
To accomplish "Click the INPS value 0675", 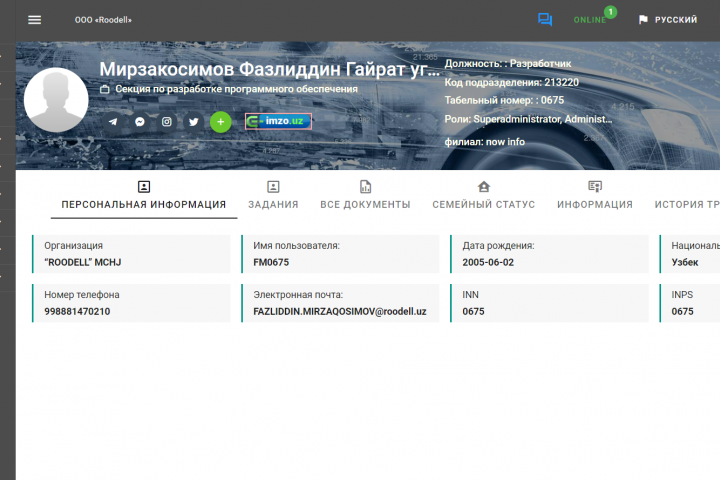I will coord(682,311).
